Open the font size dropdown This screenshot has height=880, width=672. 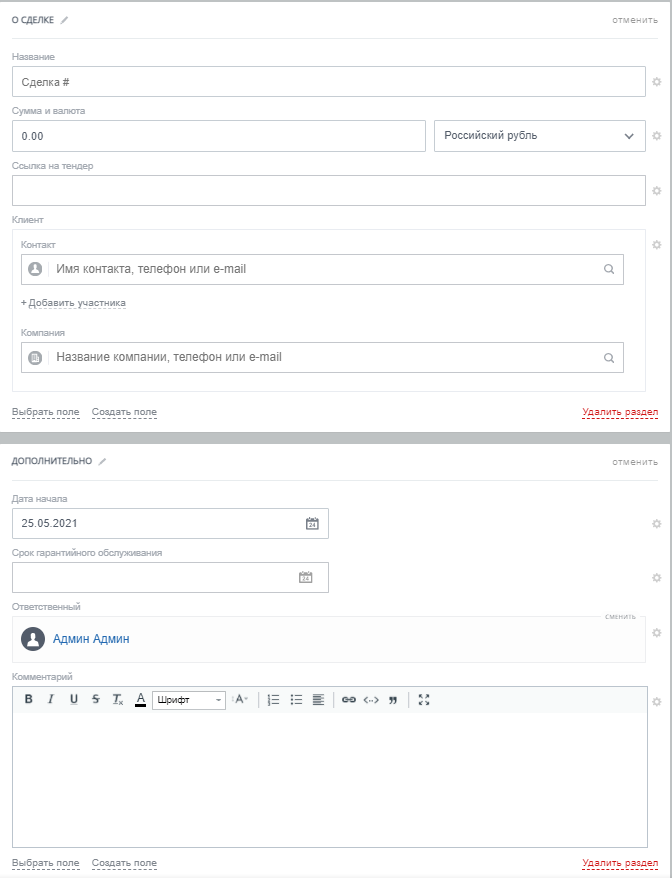click(241, 700)
